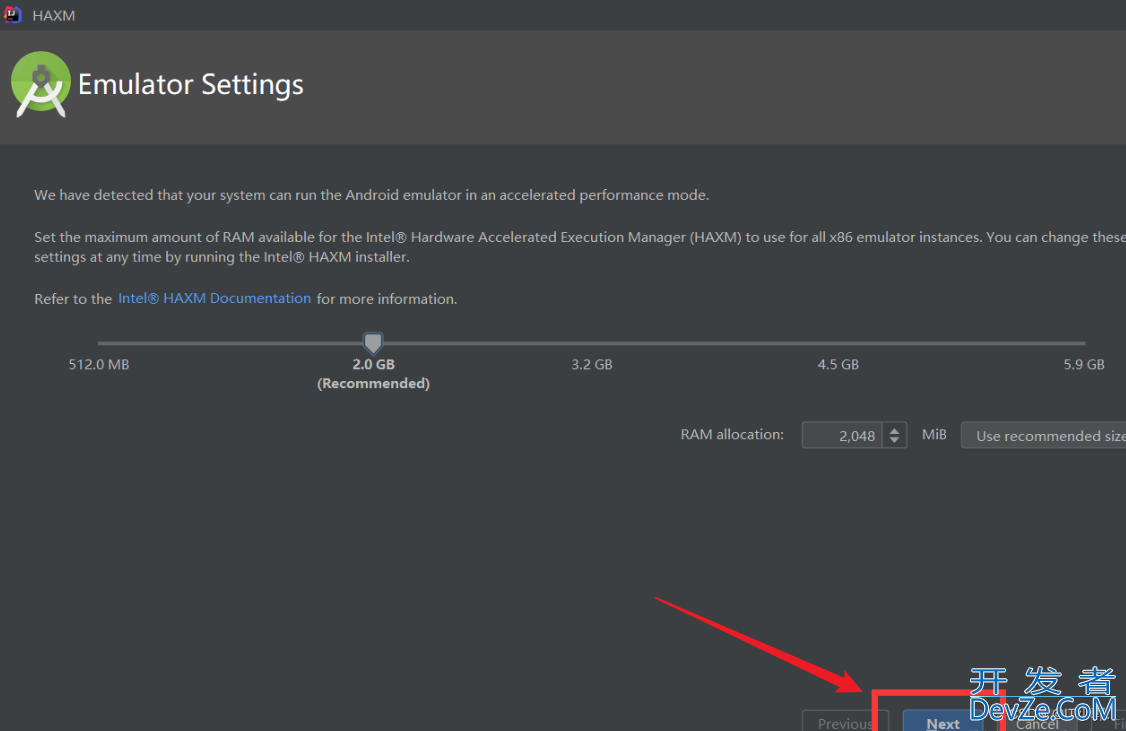Click the Next button
The image size is (1126, 731).
[x=942, y=721]
